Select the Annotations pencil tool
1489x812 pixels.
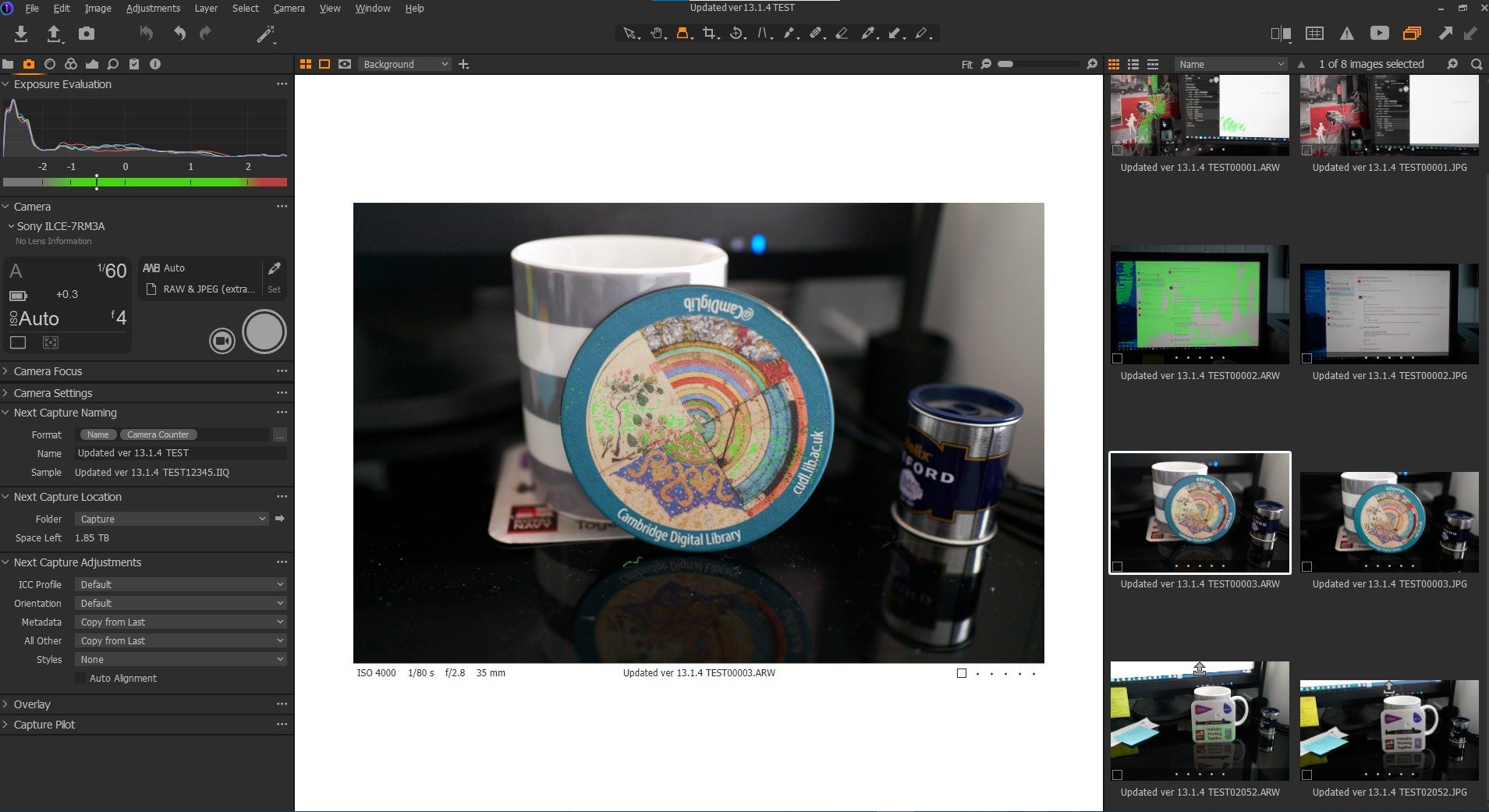[923, 34]
